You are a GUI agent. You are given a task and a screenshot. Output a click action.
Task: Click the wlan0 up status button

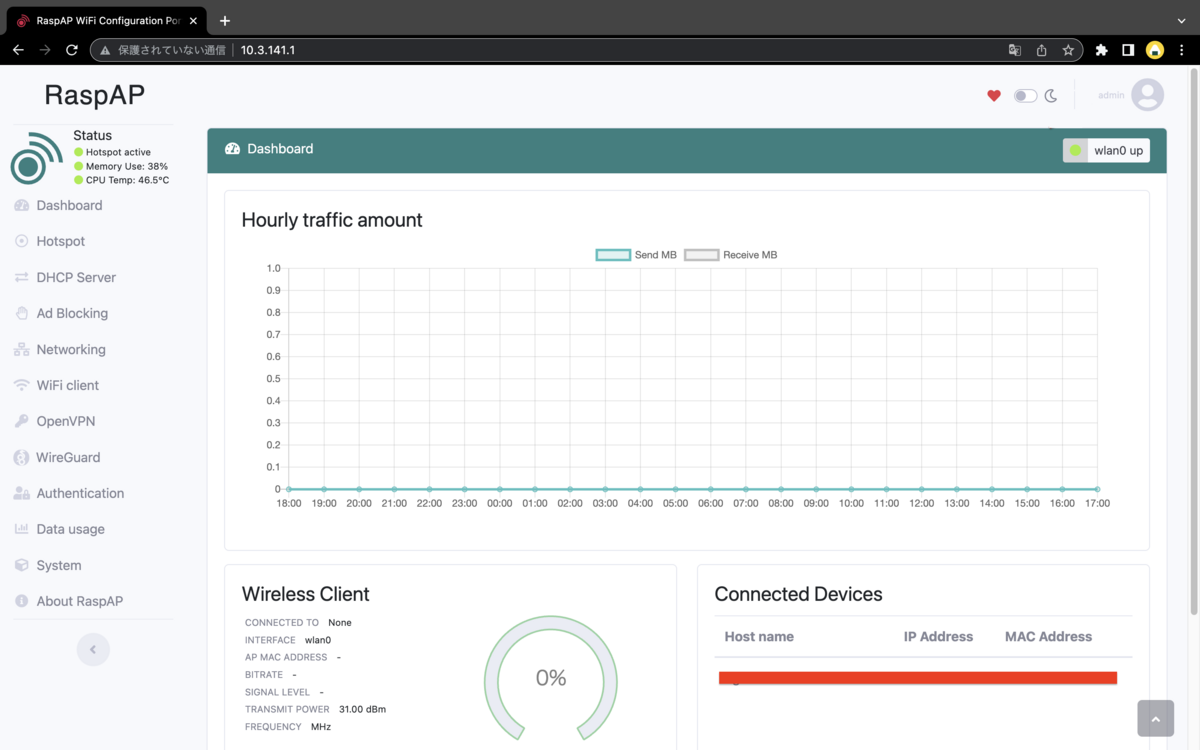tap(1106, 150)
